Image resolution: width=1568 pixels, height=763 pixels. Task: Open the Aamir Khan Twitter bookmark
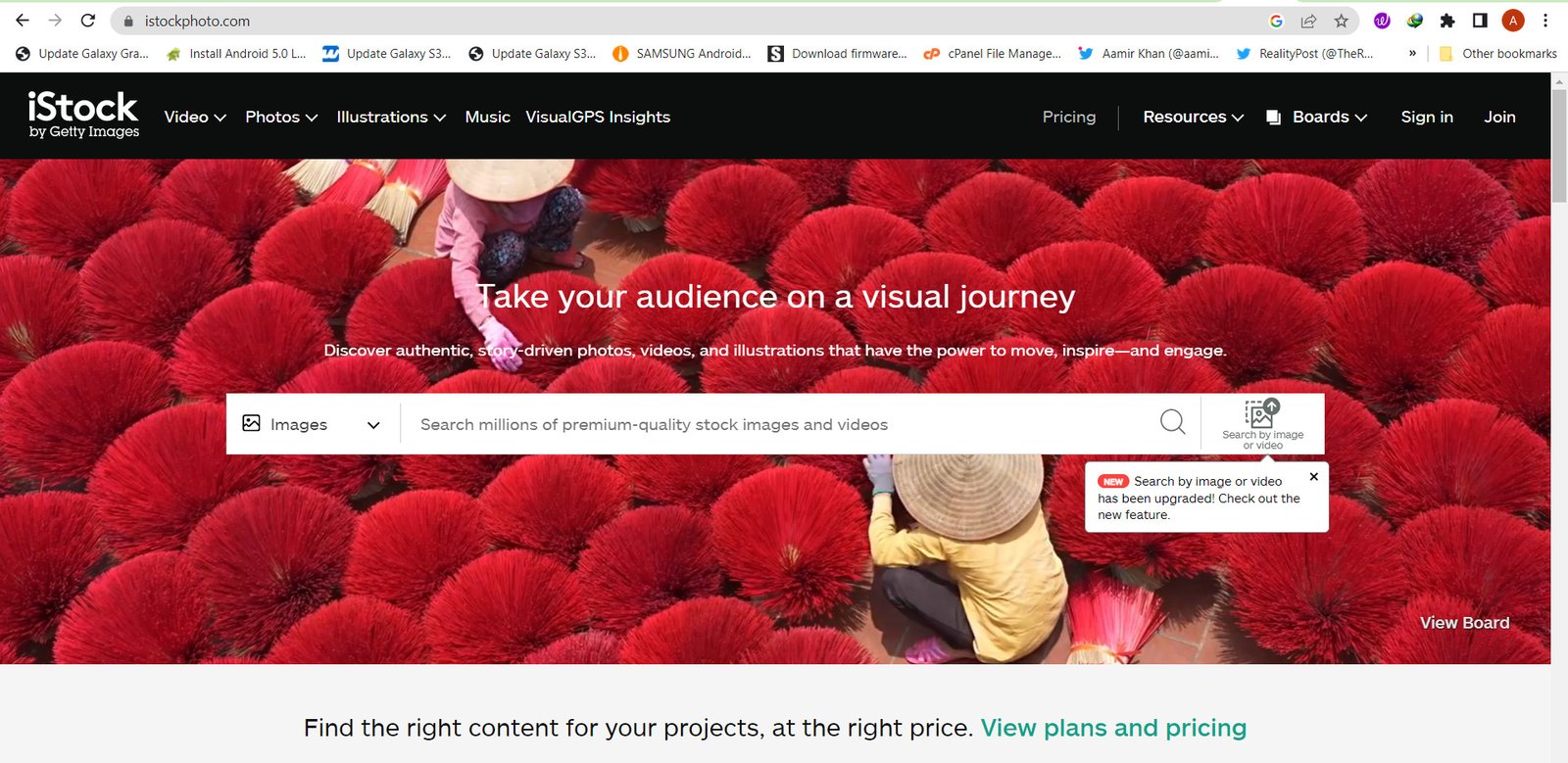tap(1149, 54)
